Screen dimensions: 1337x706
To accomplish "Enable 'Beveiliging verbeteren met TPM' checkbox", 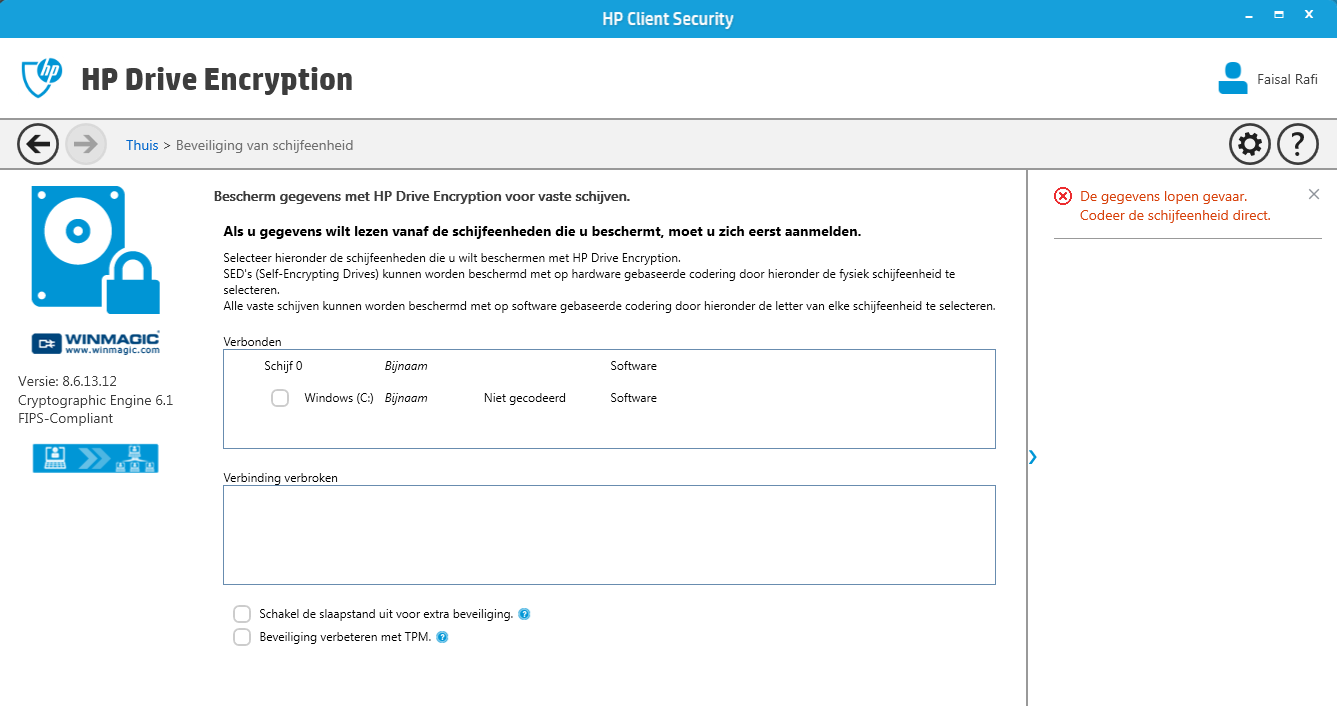I will pyautogui.click(x=242, y=637).
